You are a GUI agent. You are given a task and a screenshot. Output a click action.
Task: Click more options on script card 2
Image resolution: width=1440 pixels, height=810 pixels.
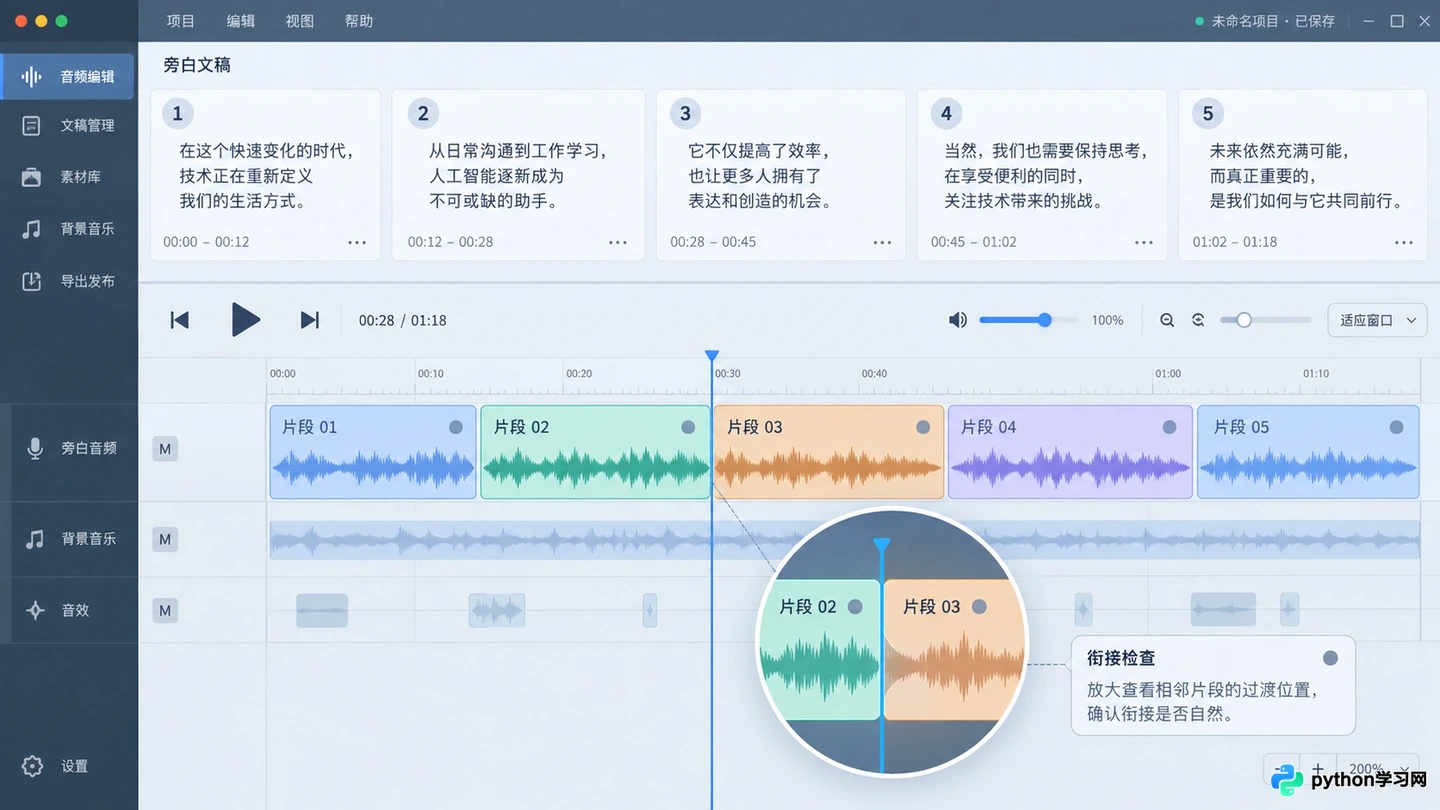618,242
